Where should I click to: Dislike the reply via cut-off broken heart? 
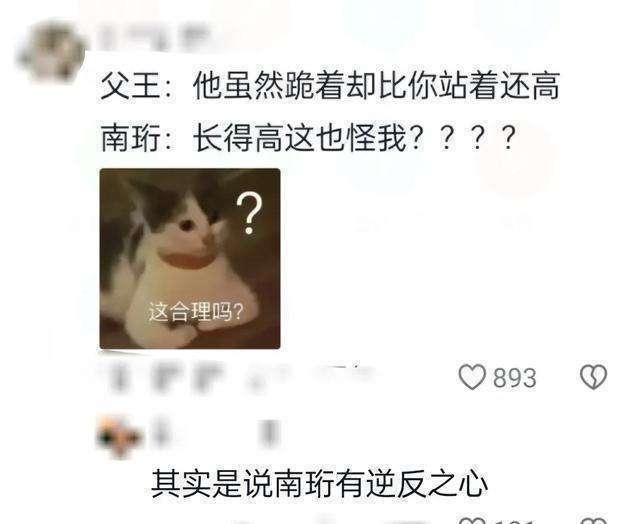(593, 520)
